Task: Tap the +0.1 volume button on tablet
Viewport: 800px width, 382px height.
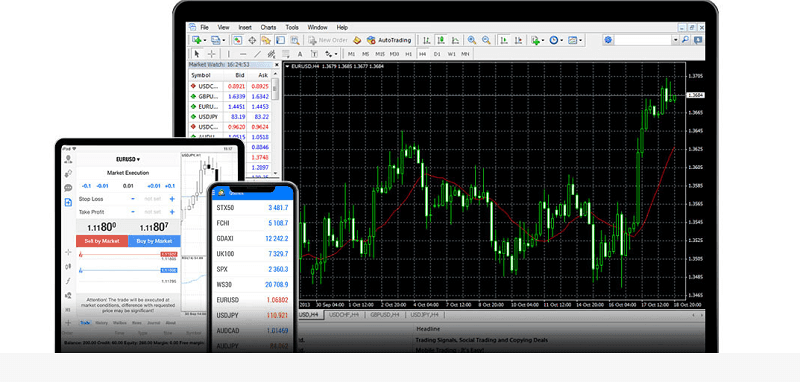Action: [169, 186]
